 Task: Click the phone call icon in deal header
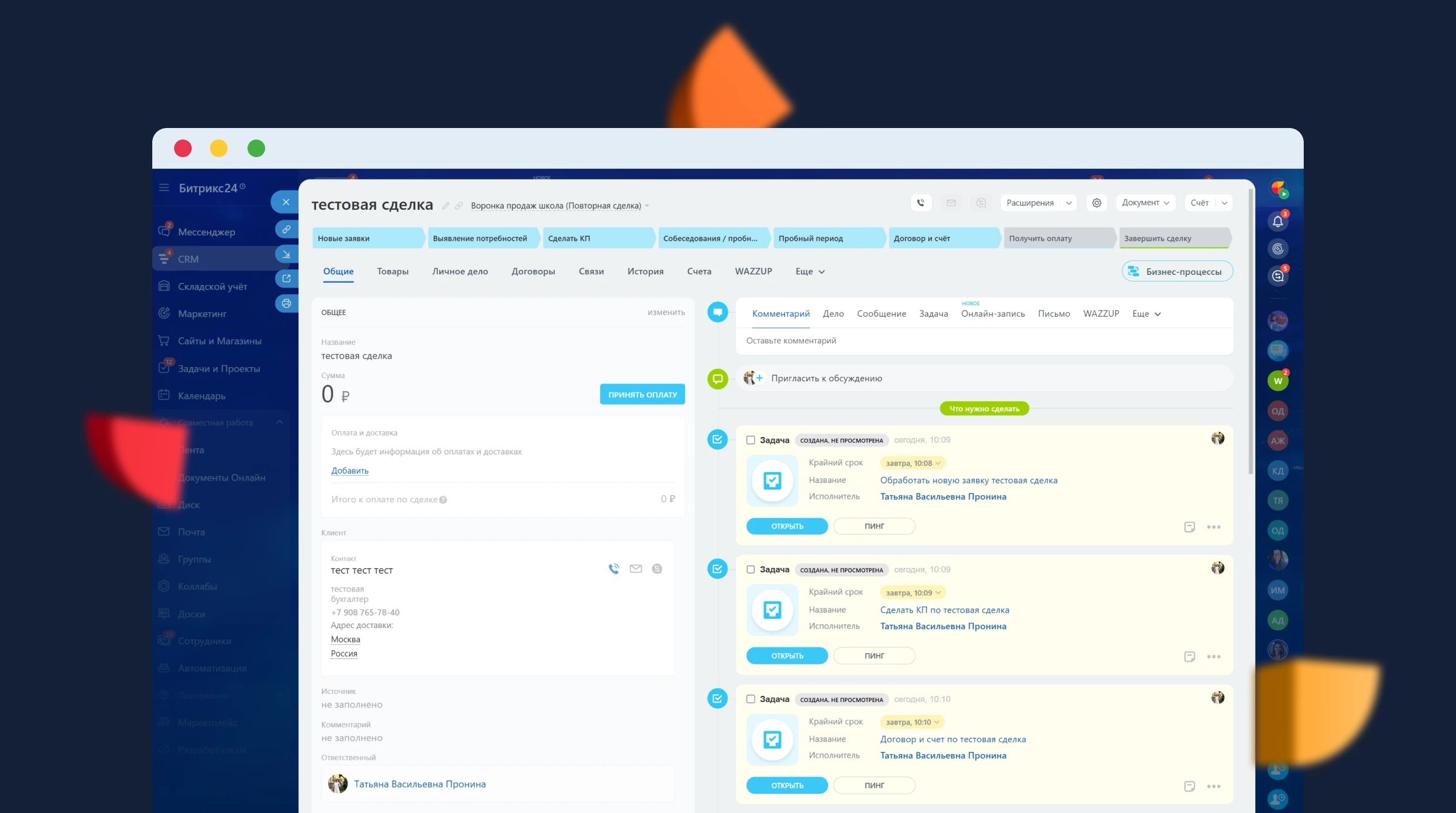(x=921, y=203)
